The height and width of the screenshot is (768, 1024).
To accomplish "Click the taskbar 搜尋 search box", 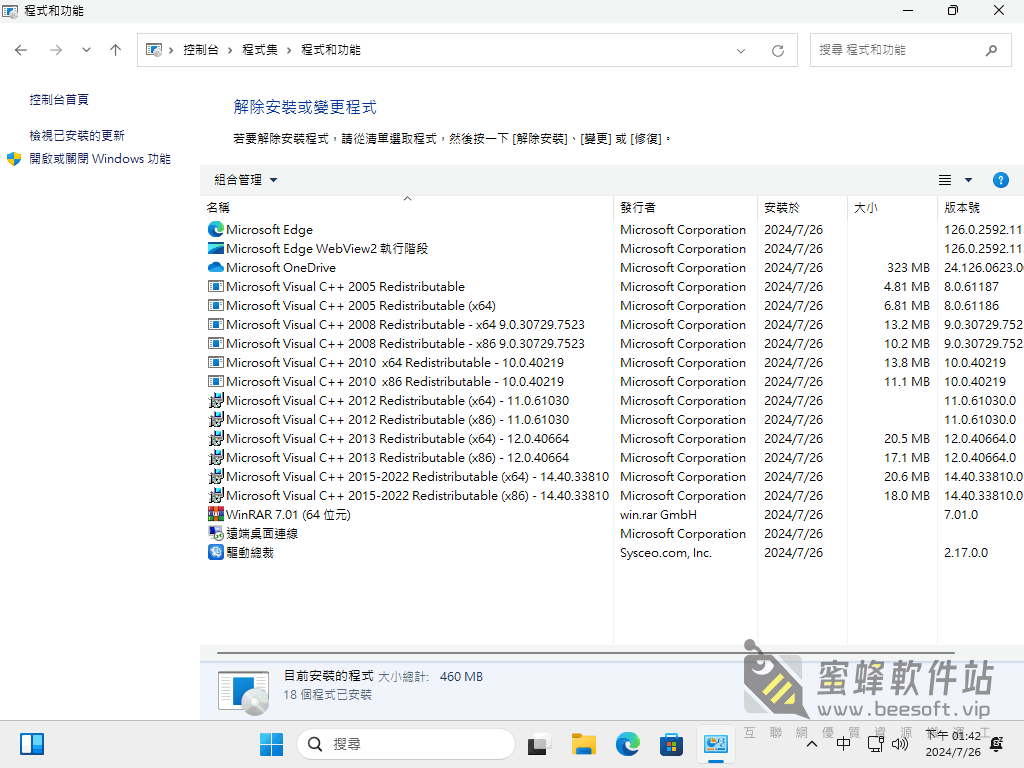I will pyautogui.click(x=406, y=744).
